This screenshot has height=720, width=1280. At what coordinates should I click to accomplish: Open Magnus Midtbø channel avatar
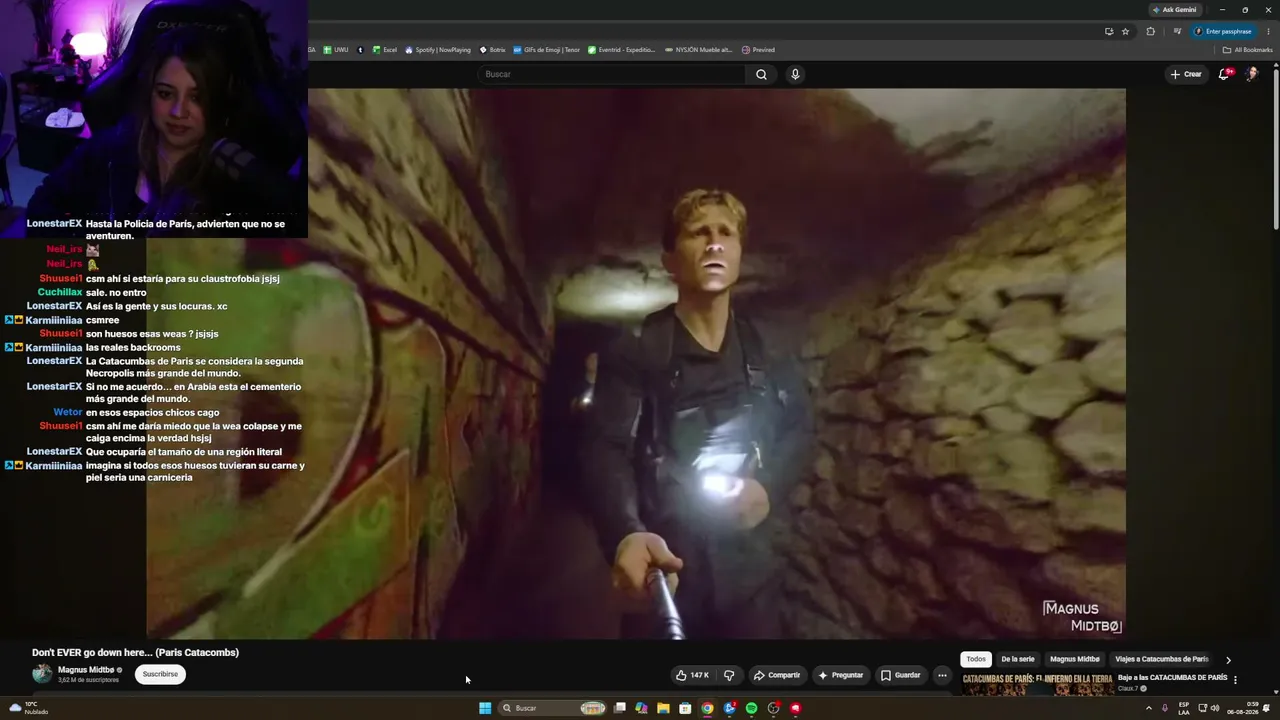pos(42,674)
